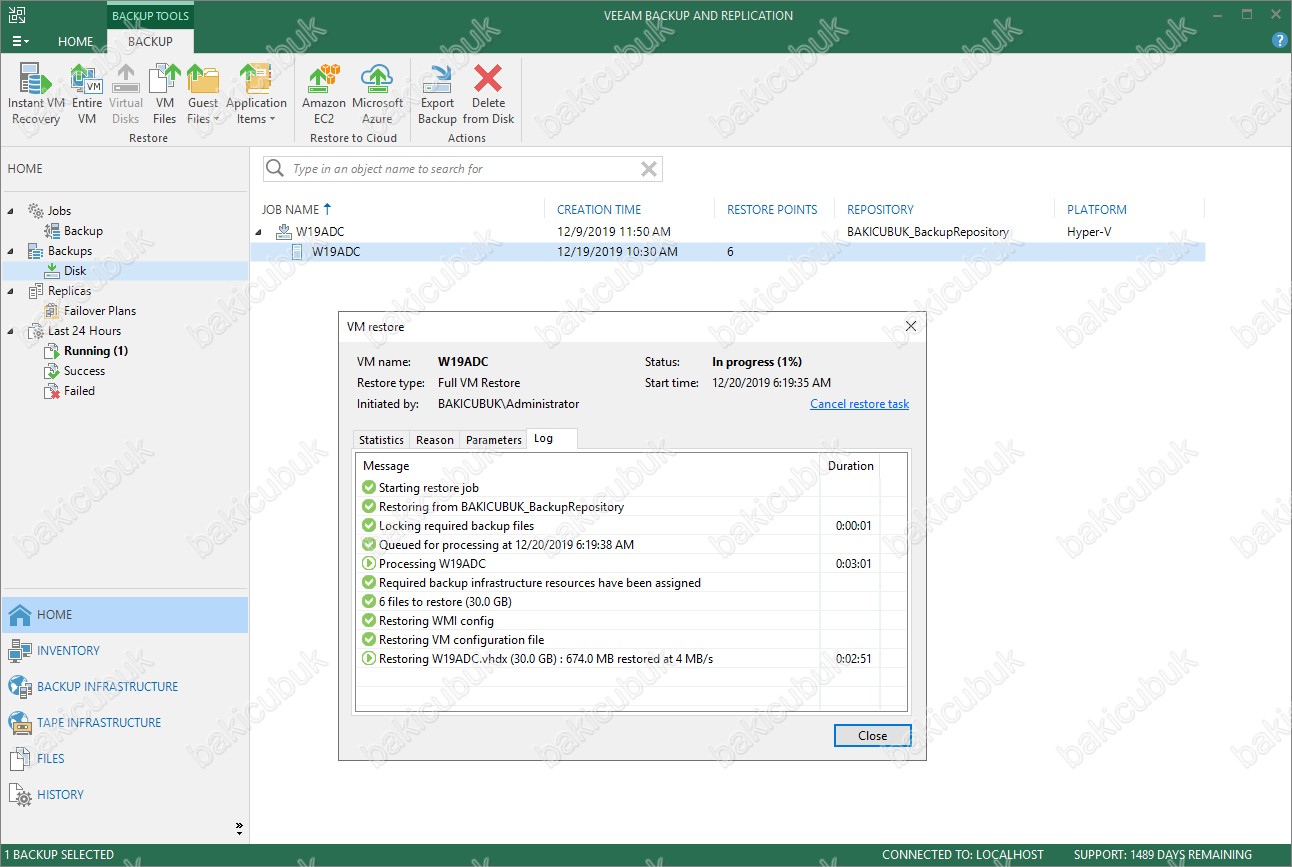
Task: Switch to the BACKUP ribbon tab
Action: click(x=150, y=41)
